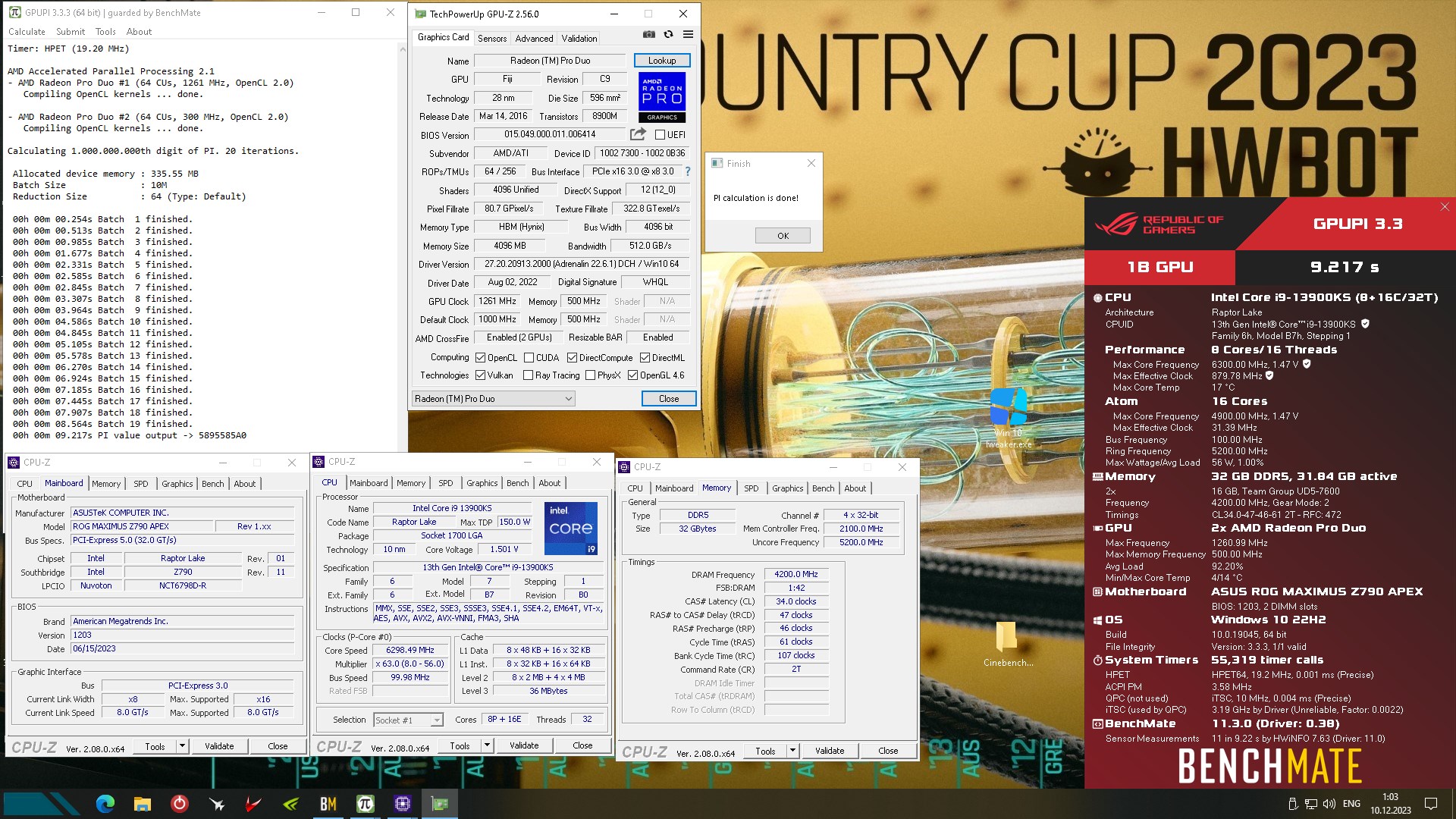This screenshot has height=819, width=1456.
Task: Toggle the PhysX checkbox
Action: click(590, 375)
